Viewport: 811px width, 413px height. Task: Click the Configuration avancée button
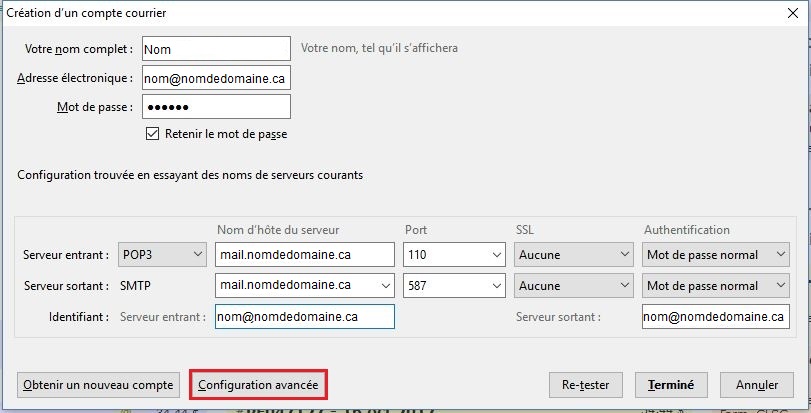pos(258,384)
